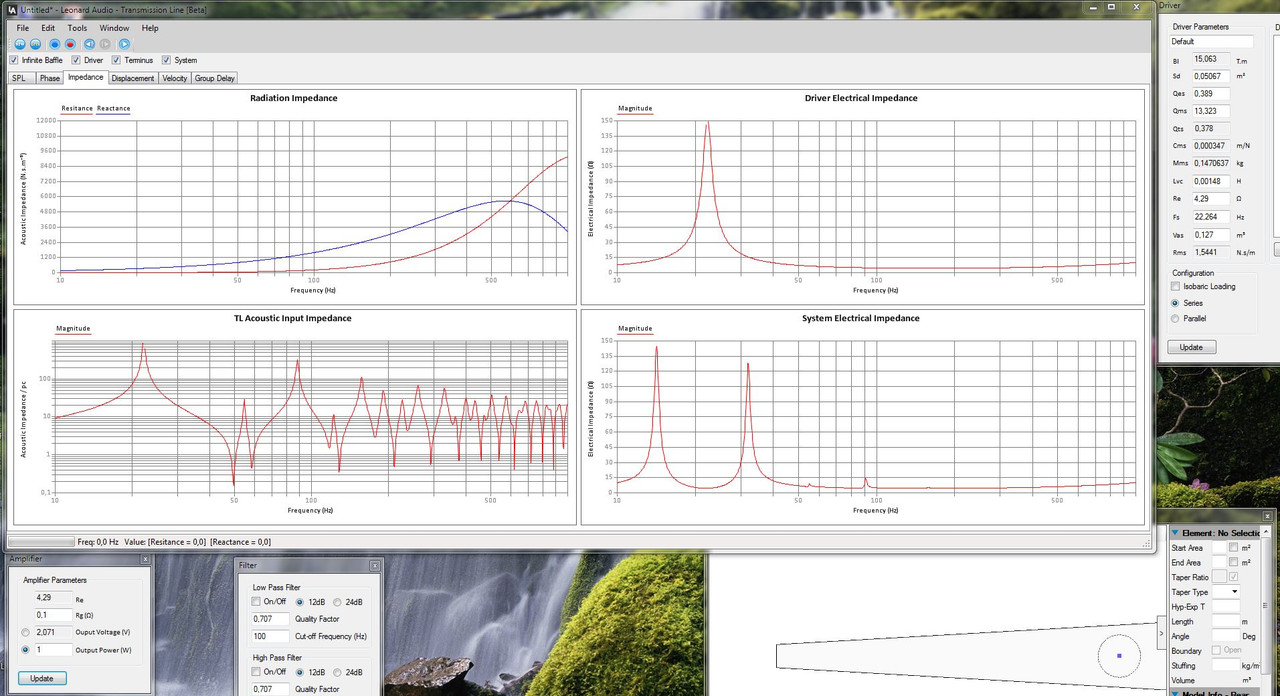The width and height of the screenshot is (1280, 696).
Task: Choose Output Voltage (V) in the Amplifier panel
Action: tap(25, 633)
